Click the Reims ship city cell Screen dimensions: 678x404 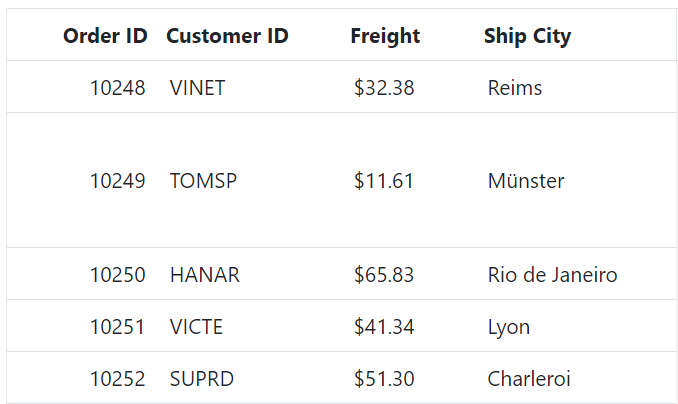click(515, 88)
